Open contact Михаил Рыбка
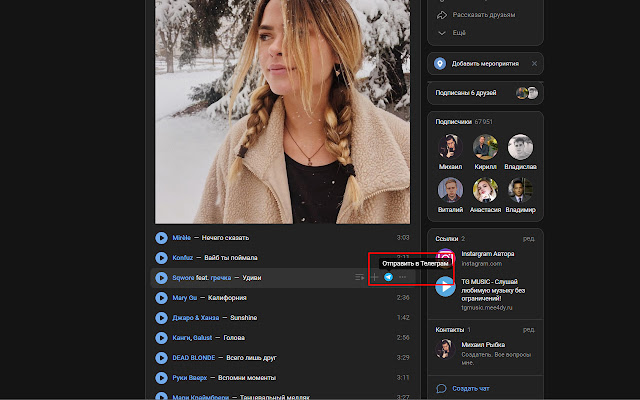The height and width of the screenshot is (400, 640). (x=483, y=344)
